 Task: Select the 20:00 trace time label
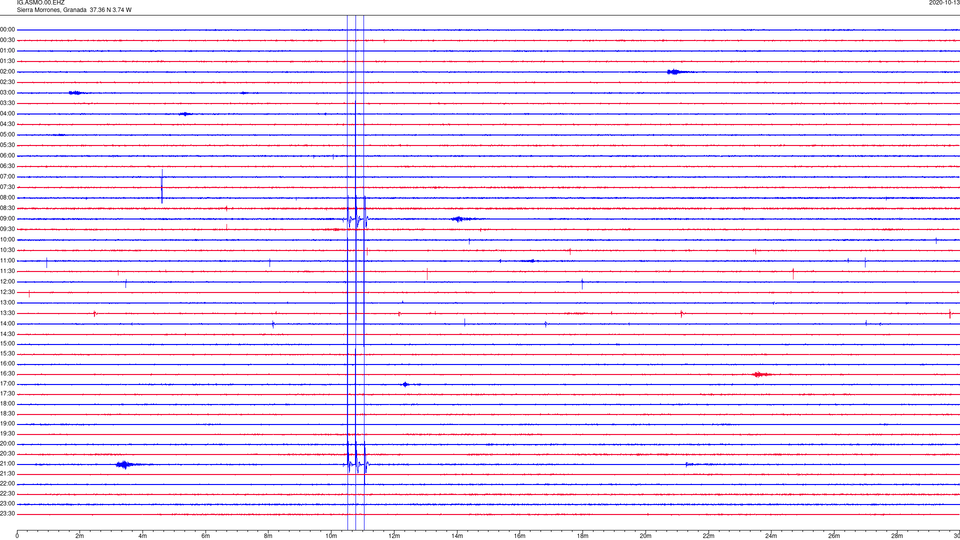(x=8, y=443)
